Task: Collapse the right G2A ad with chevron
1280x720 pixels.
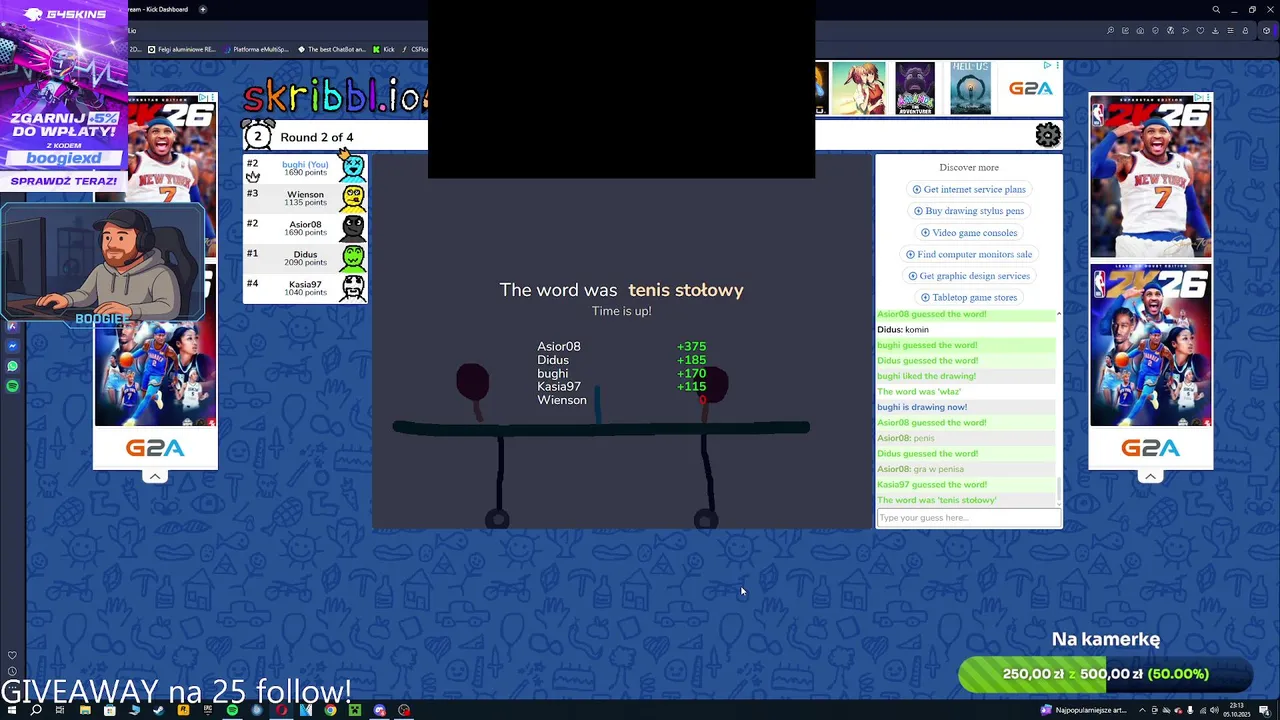Action: tap(1151, 476)
